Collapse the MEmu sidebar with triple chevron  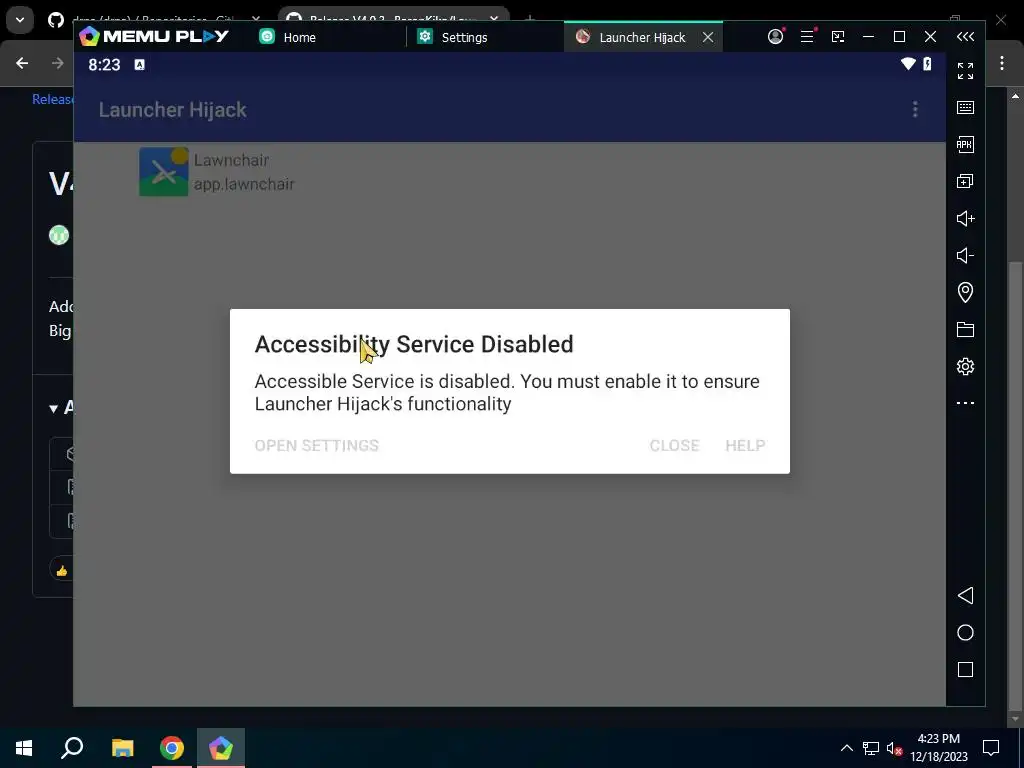(x=965, y=37)
